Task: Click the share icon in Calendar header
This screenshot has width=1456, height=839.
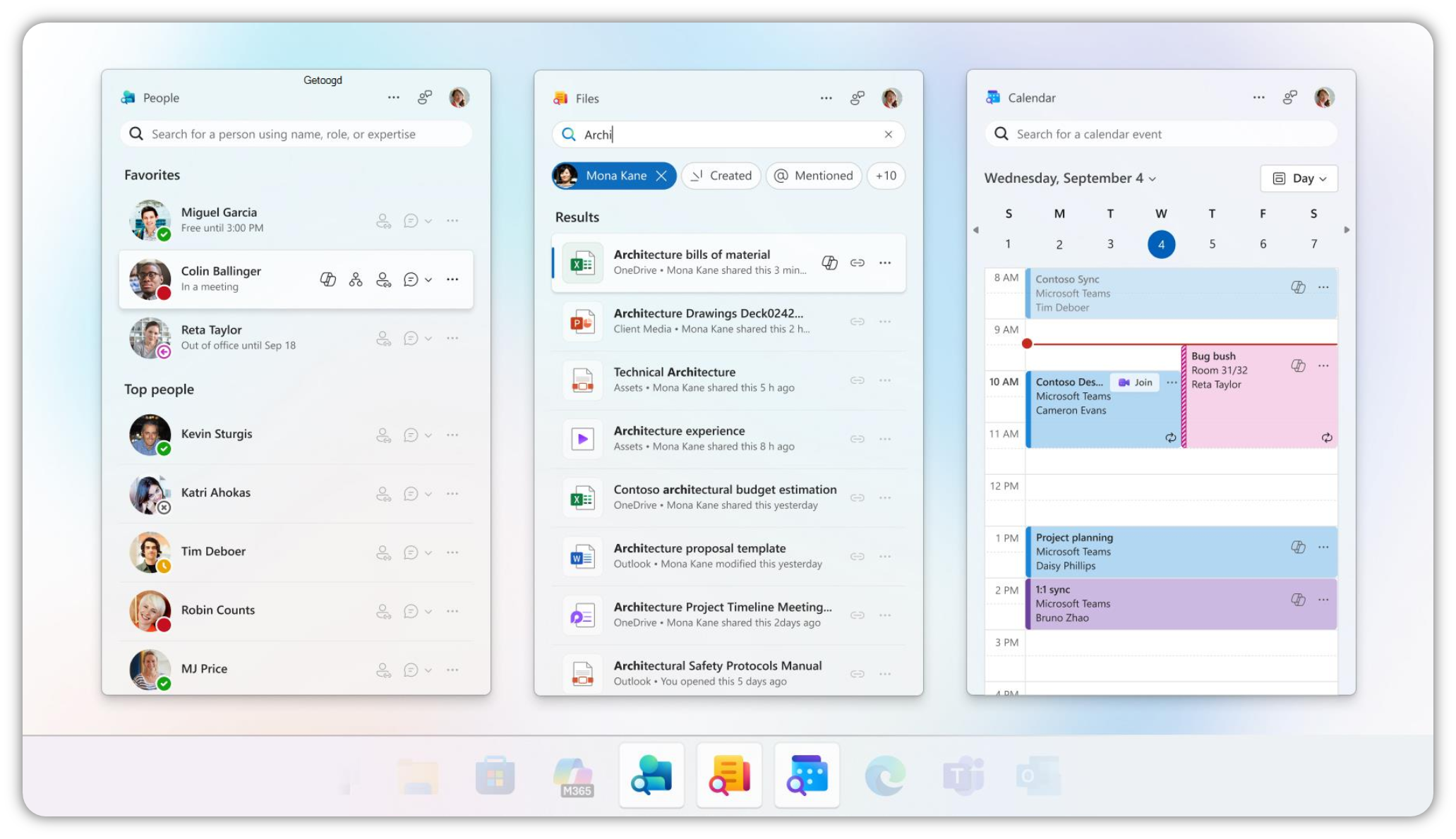Action: tap(1289, 97)
